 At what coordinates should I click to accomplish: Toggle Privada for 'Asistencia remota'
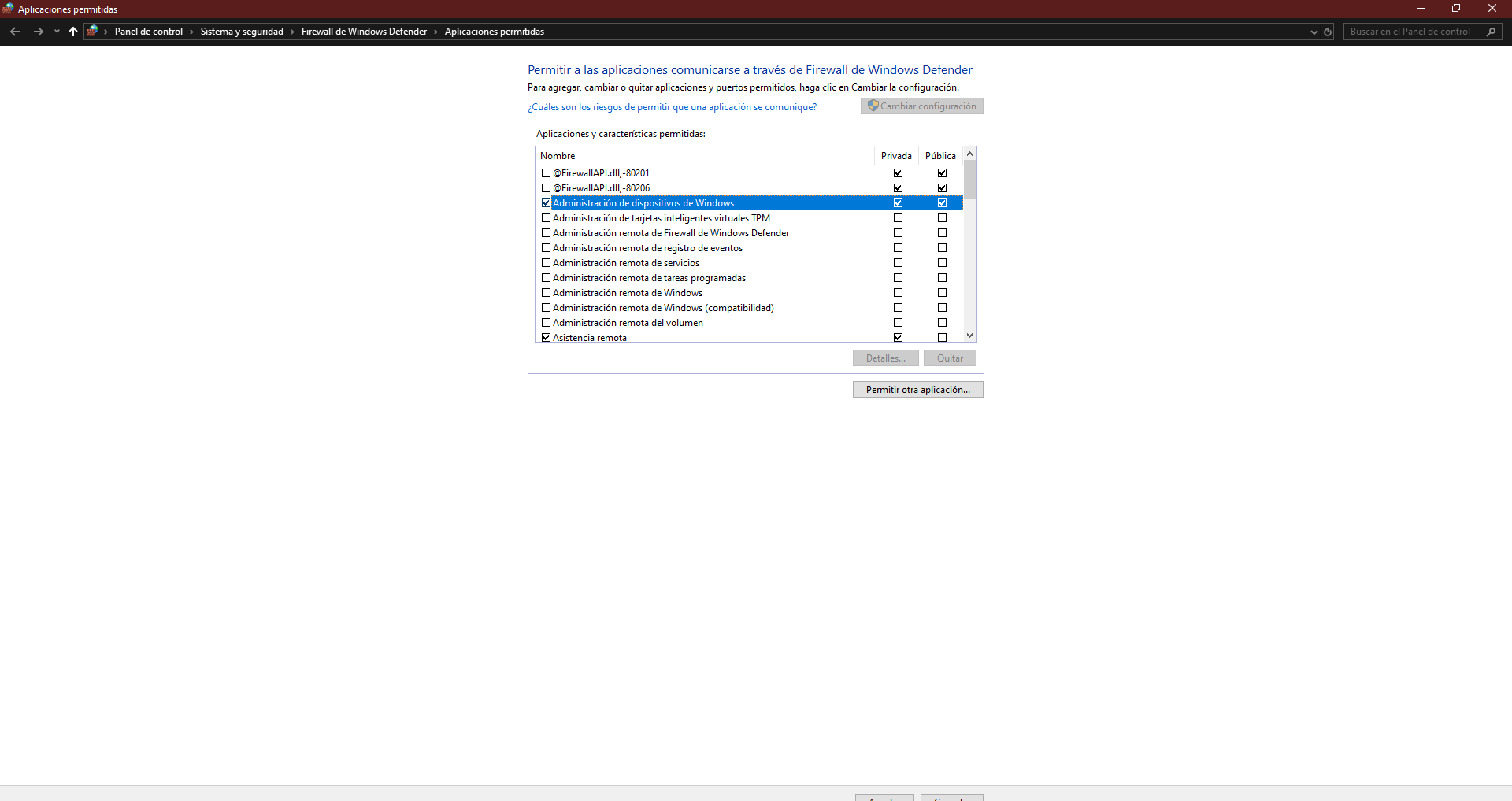click(898, 338)
